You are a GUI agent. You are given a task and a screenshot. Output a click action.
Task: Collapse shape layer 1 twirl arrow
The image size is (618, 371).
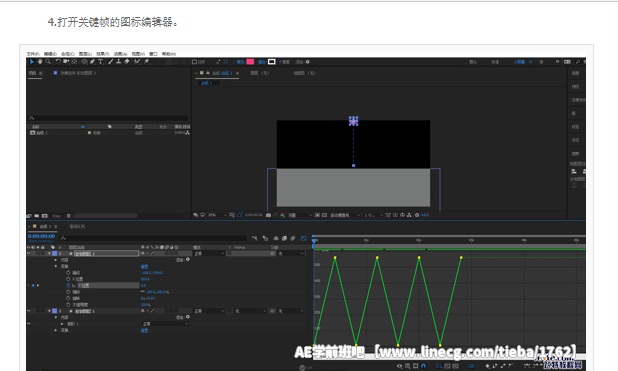[49, 311]
